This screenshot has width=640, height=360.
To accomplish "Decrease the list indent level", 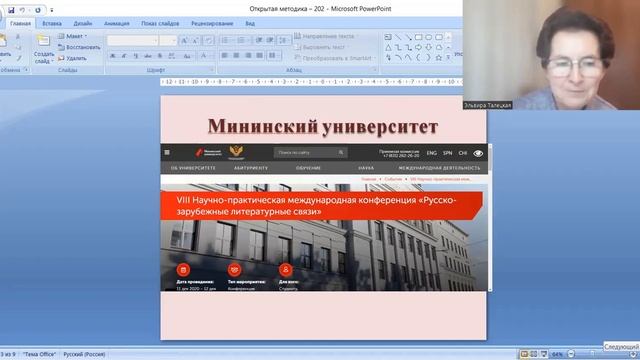I will pos(259,40).
